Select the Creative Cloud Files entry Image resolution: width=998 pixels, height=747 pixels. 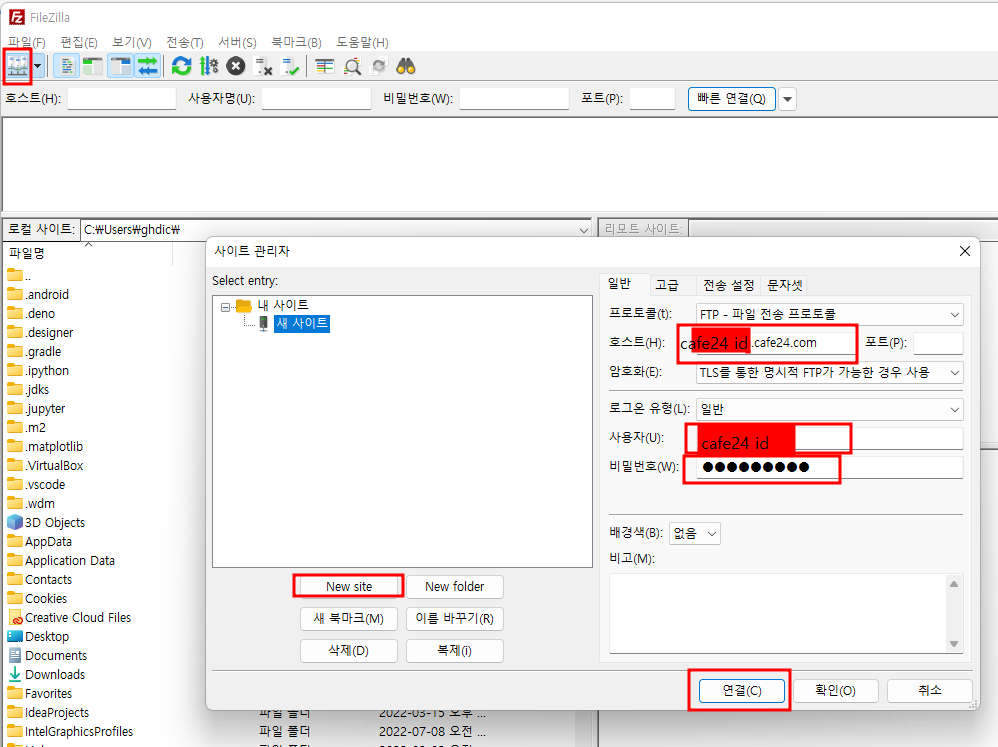[x=78, y=617]
